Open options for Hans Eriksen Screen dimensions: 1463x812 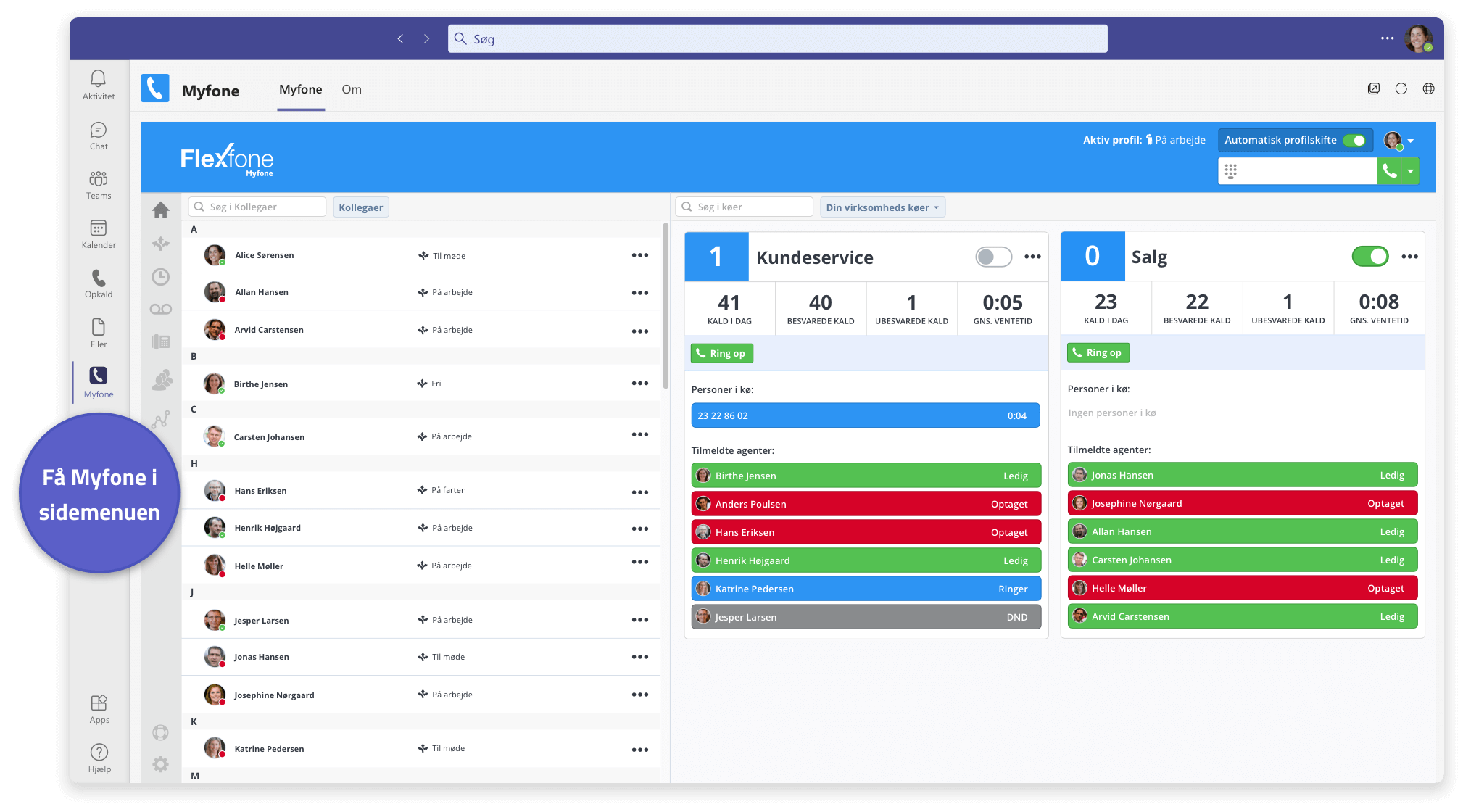tap(639, 492)
